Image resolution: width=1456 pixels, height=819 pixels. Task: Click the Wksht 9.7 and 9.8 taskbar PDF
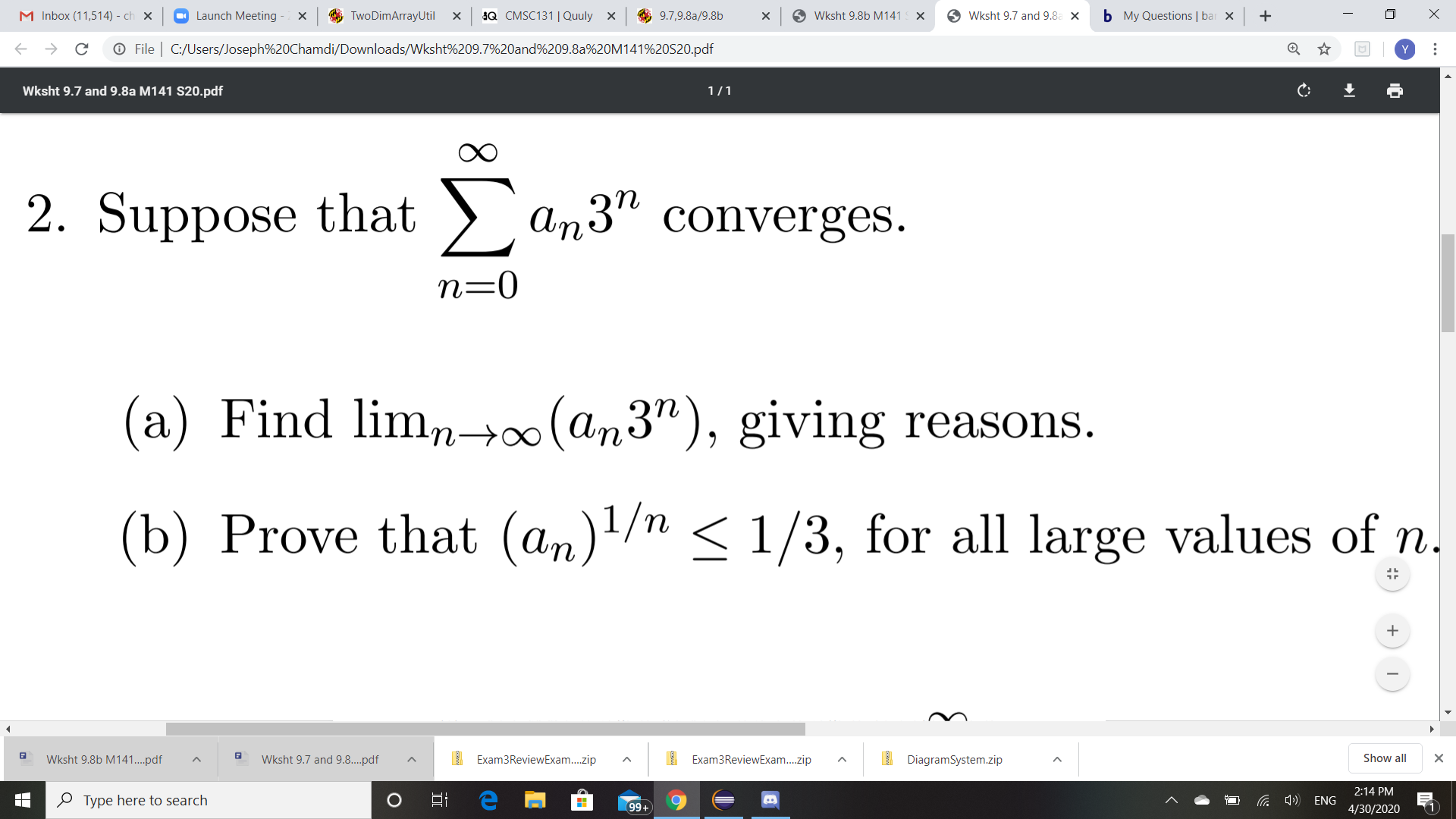[318, 758]
